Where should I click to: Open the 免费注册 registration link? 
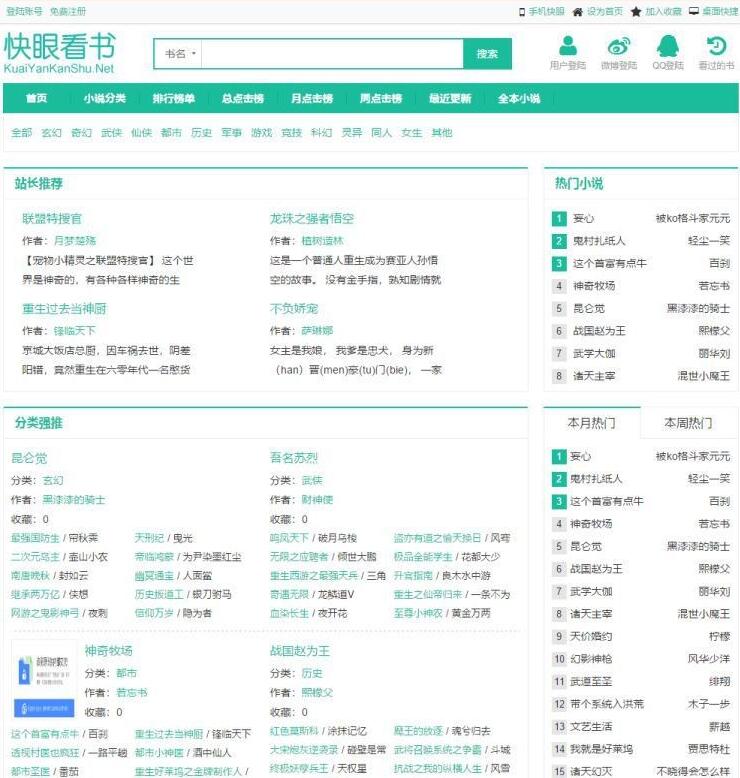pyautogui.click(x=68, y=12)
